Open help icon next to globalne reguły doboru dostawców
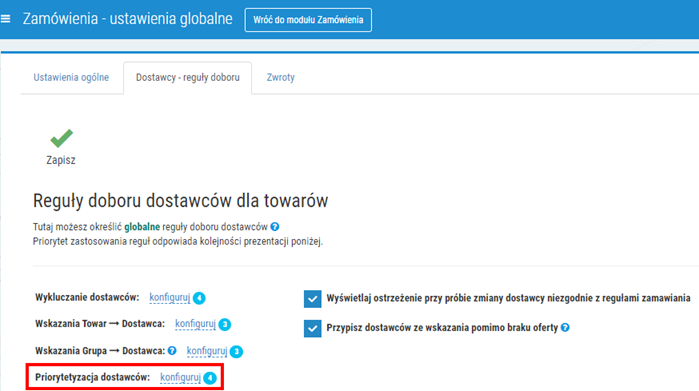The image size is (699, 391). (x=275, y=226)
